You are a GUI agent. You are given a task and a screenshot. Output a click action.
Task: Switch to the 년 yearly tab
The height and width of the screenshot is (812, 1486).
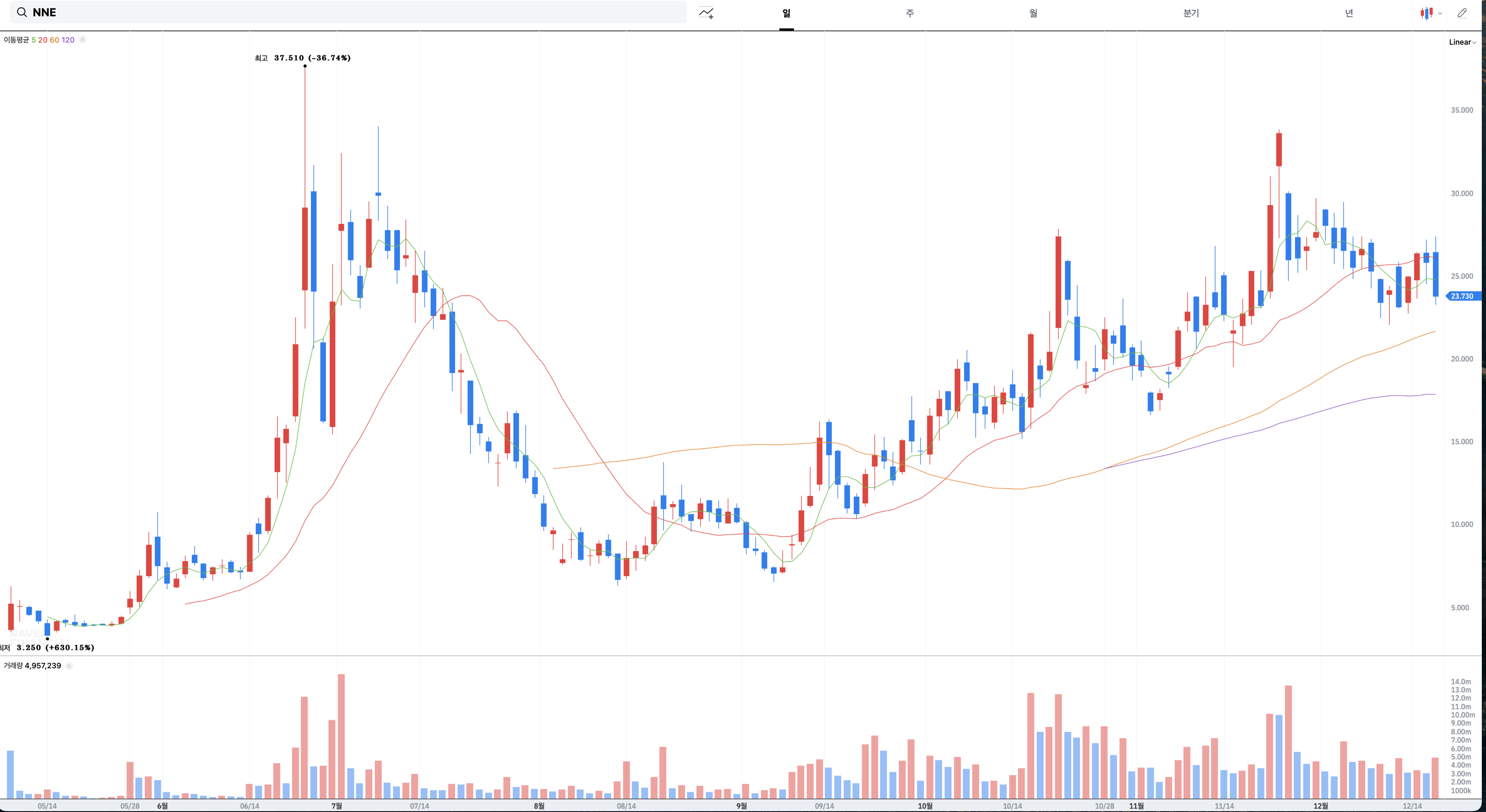pyautogui.click(x=1349, y=13)
